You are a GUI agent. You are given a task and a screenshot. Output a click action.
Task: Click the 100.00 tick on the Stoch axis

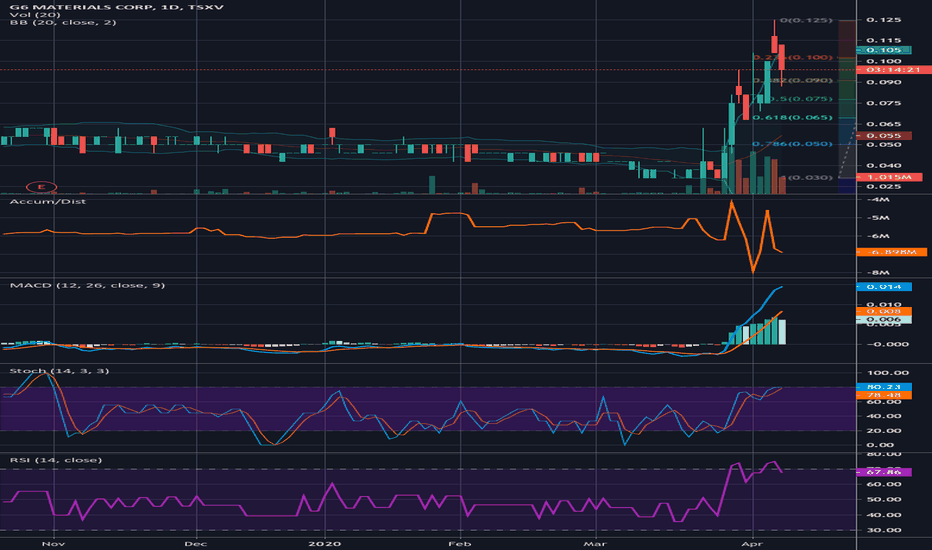click(x=888, y=372)
